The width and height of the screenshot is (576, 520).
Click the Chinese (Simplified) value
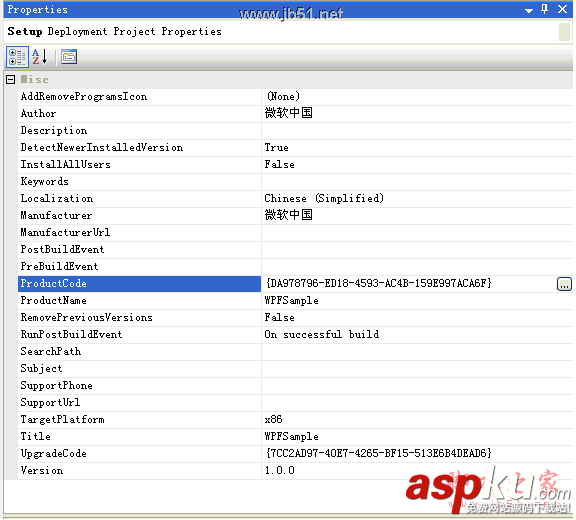click(324, 199)
